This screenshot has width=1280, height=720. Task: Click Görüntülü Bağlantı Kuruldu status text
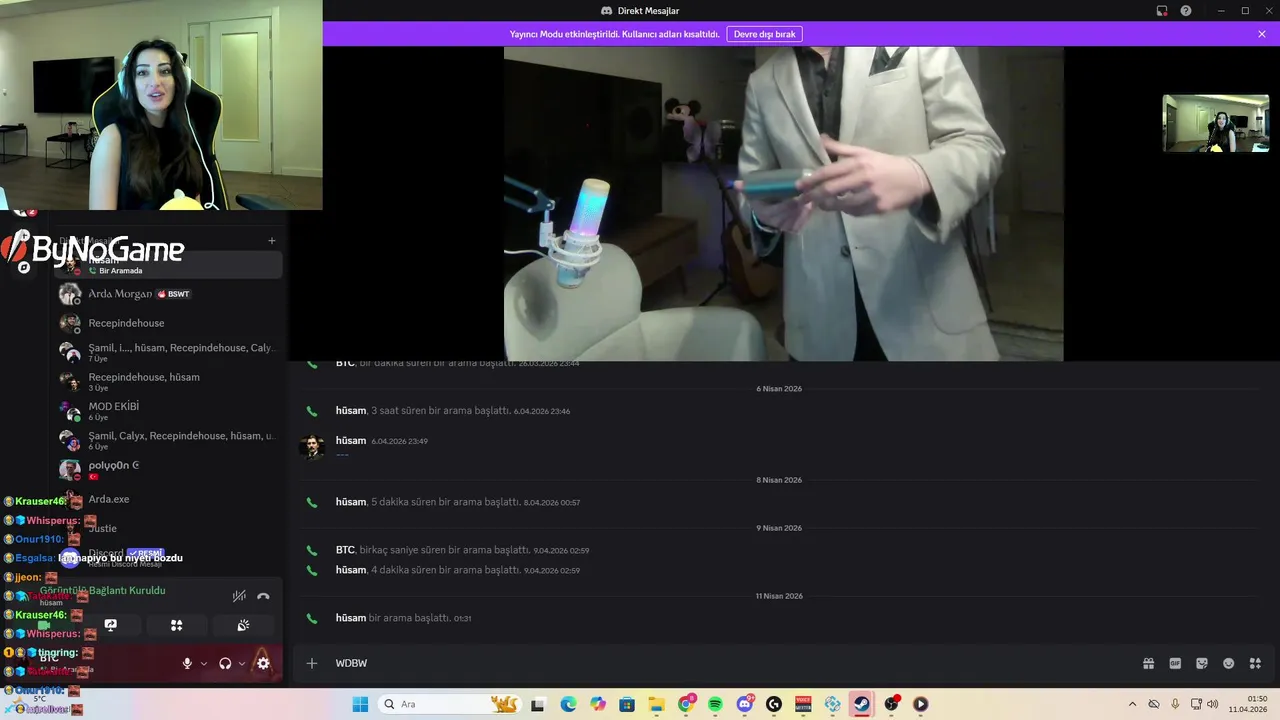coord(103,590)
